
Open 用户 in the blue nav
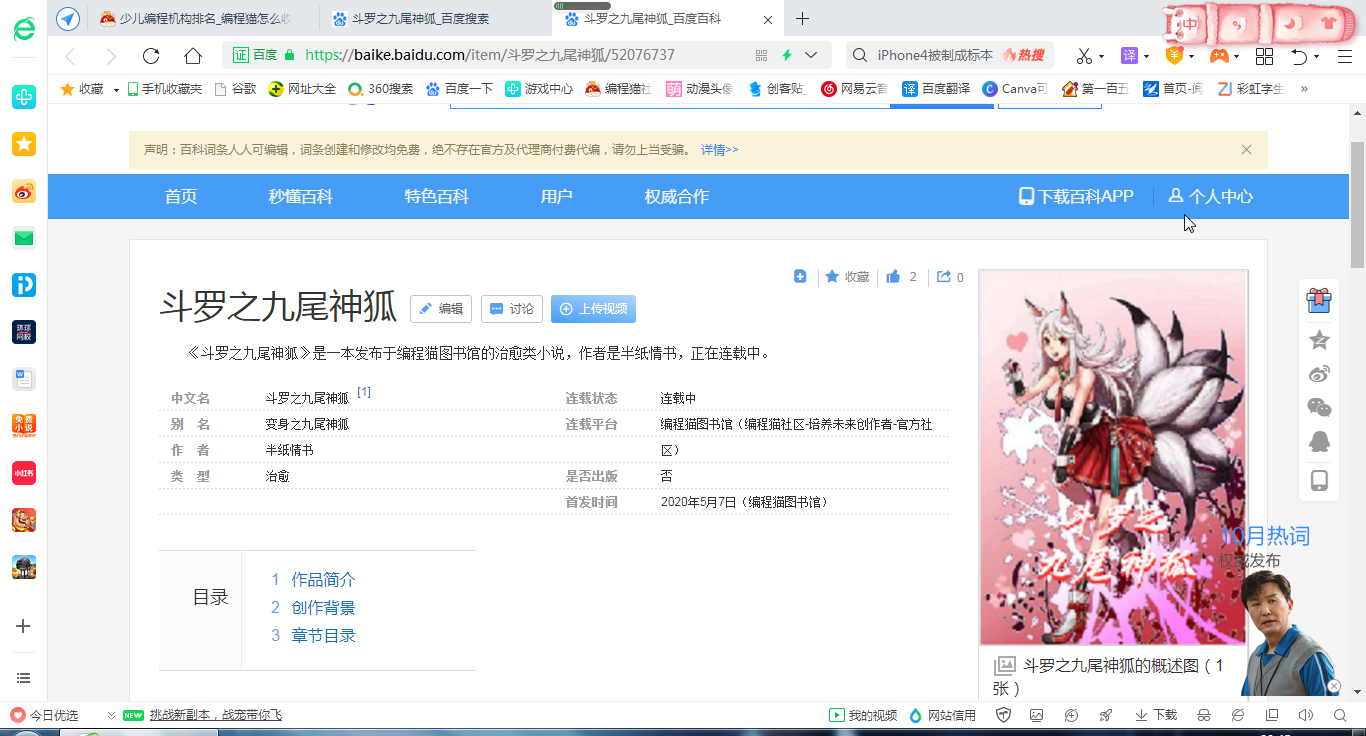click(557, 197)
